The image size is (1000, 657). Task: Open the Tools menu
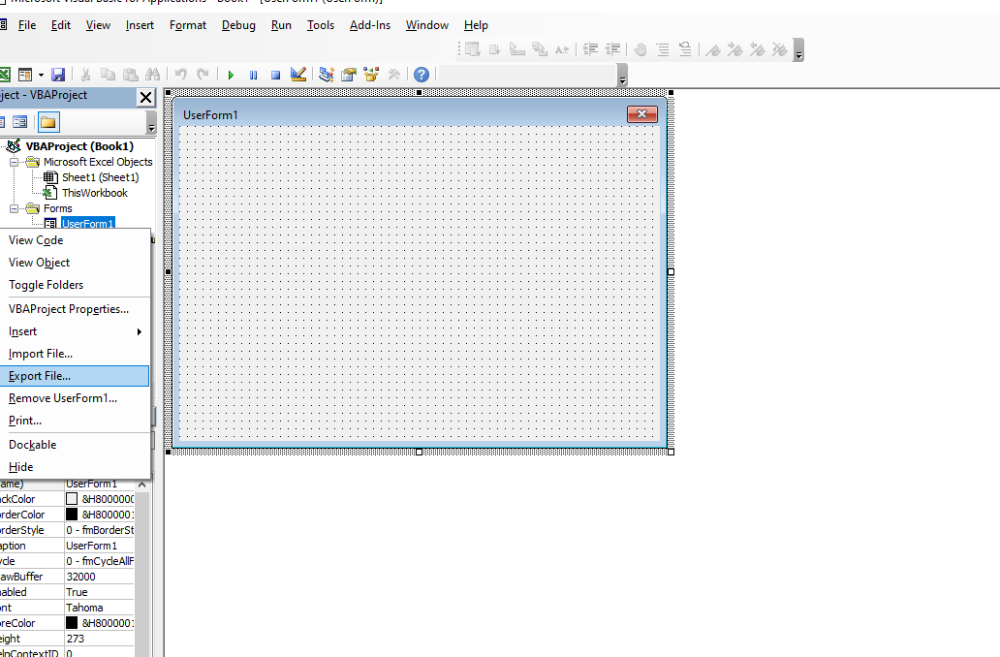(x=320, y=26)
